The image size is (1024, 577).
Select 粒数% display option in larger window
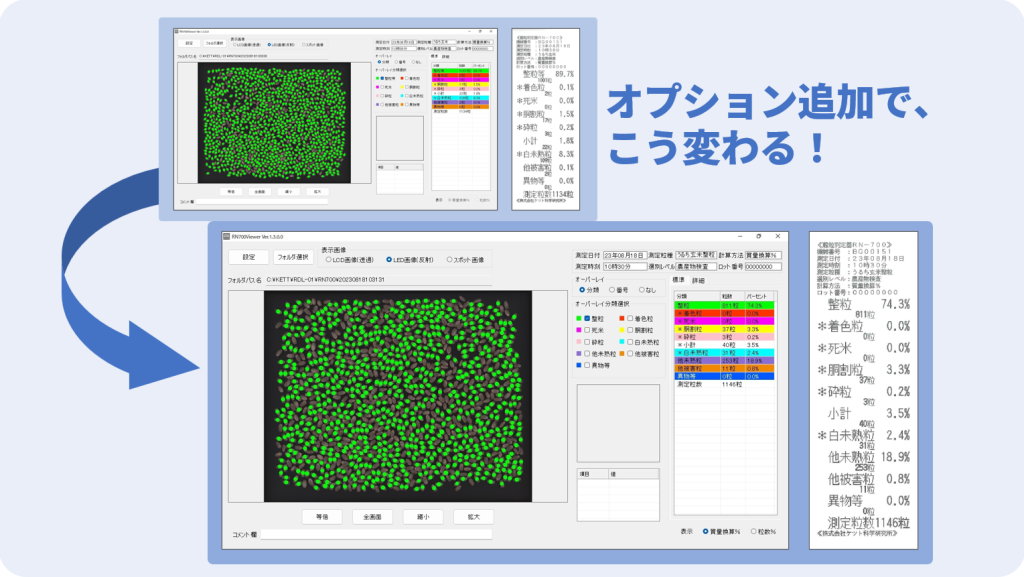pos(754,531)
